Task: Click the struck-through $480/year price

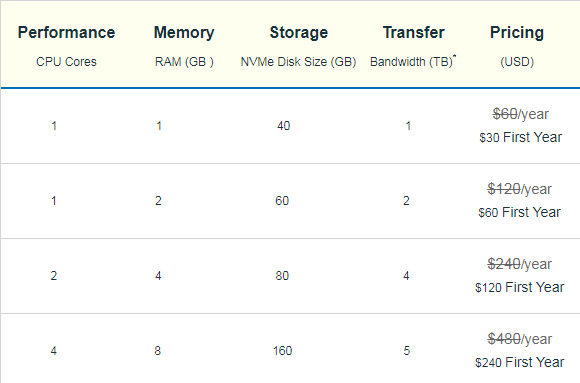Action: [519, 339]
